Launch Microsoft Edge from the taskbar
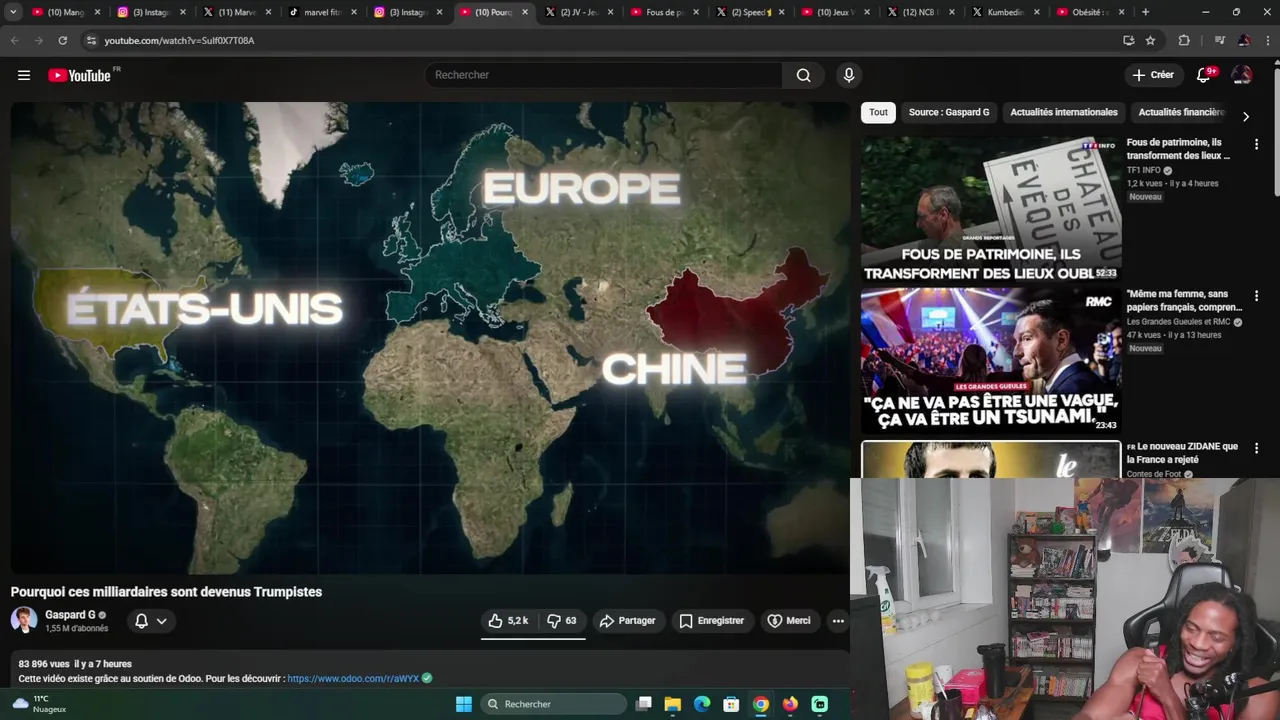The image size is (1280, 720). coord(702,704)
